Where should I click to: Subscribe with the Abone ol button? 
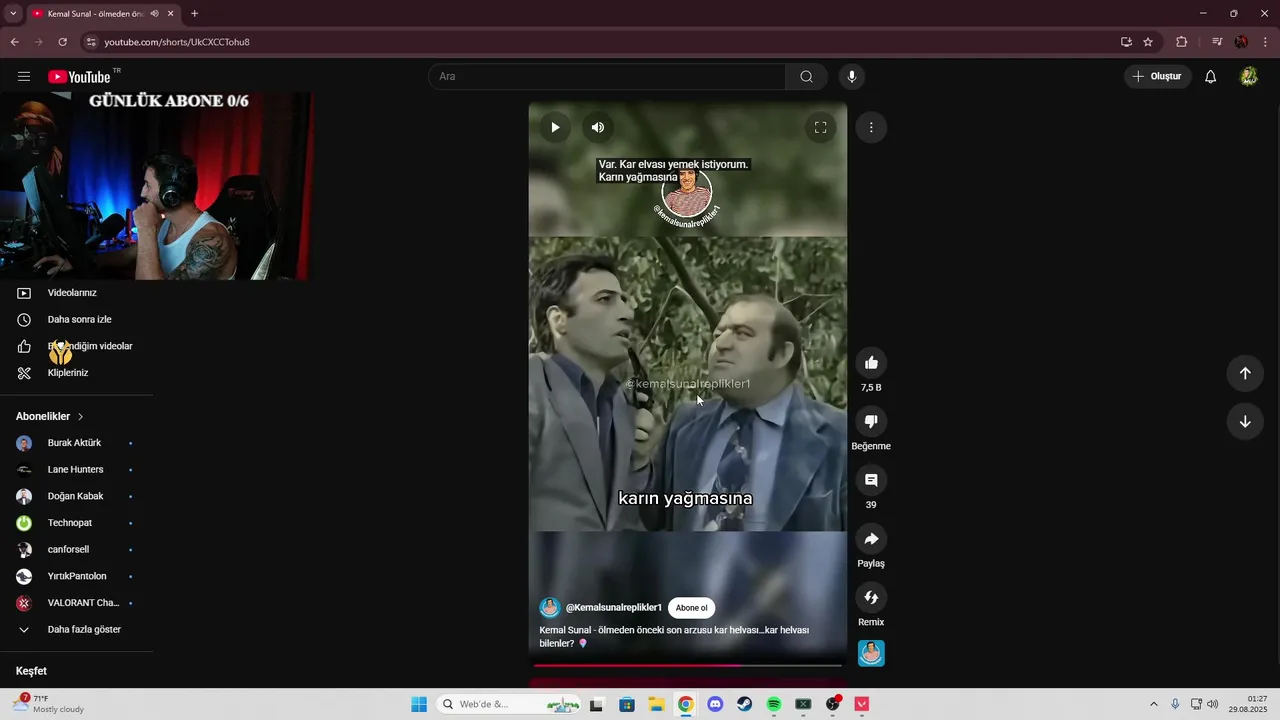(x=691, y=608)
